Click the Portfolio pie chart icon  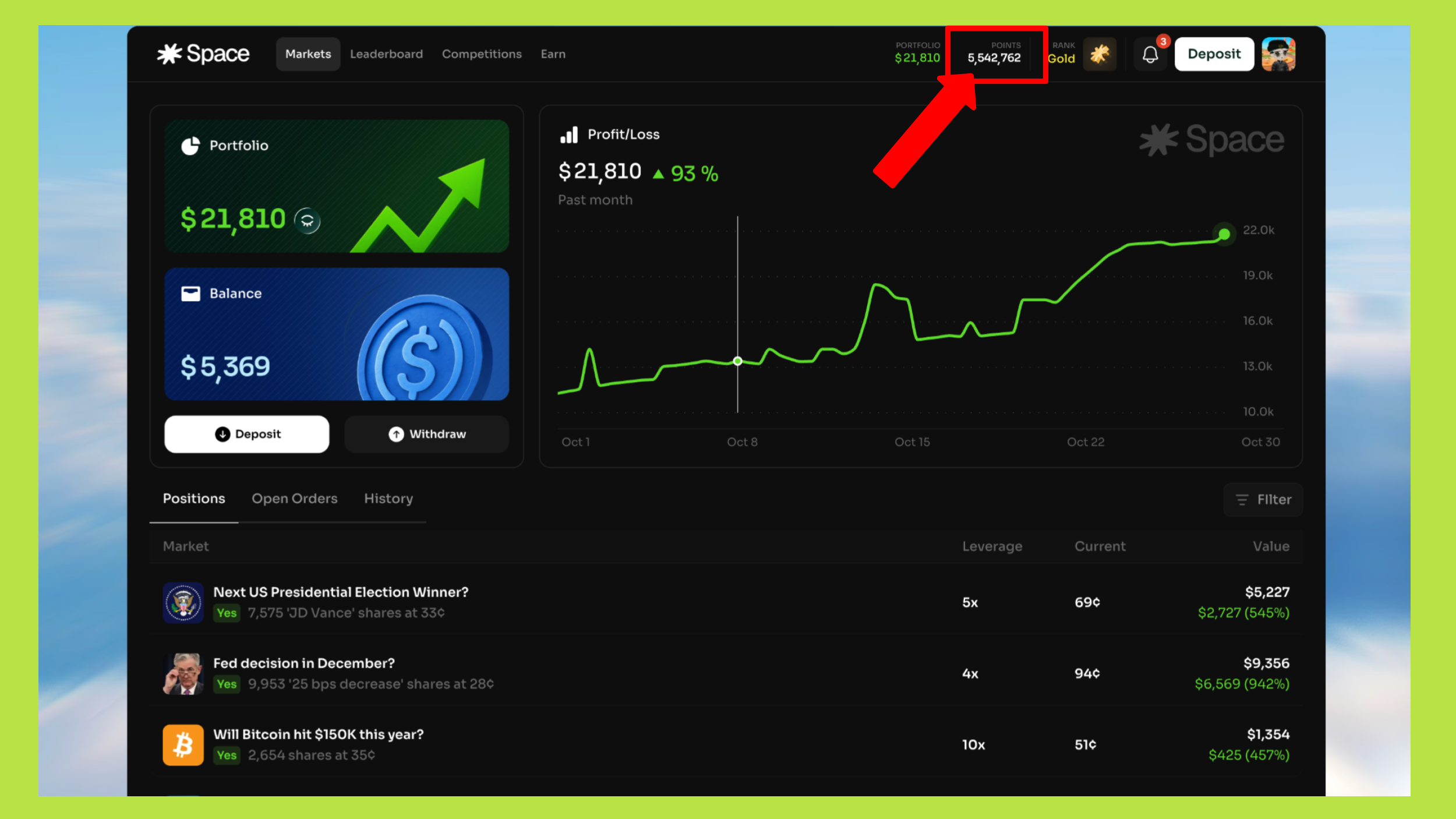190,146
